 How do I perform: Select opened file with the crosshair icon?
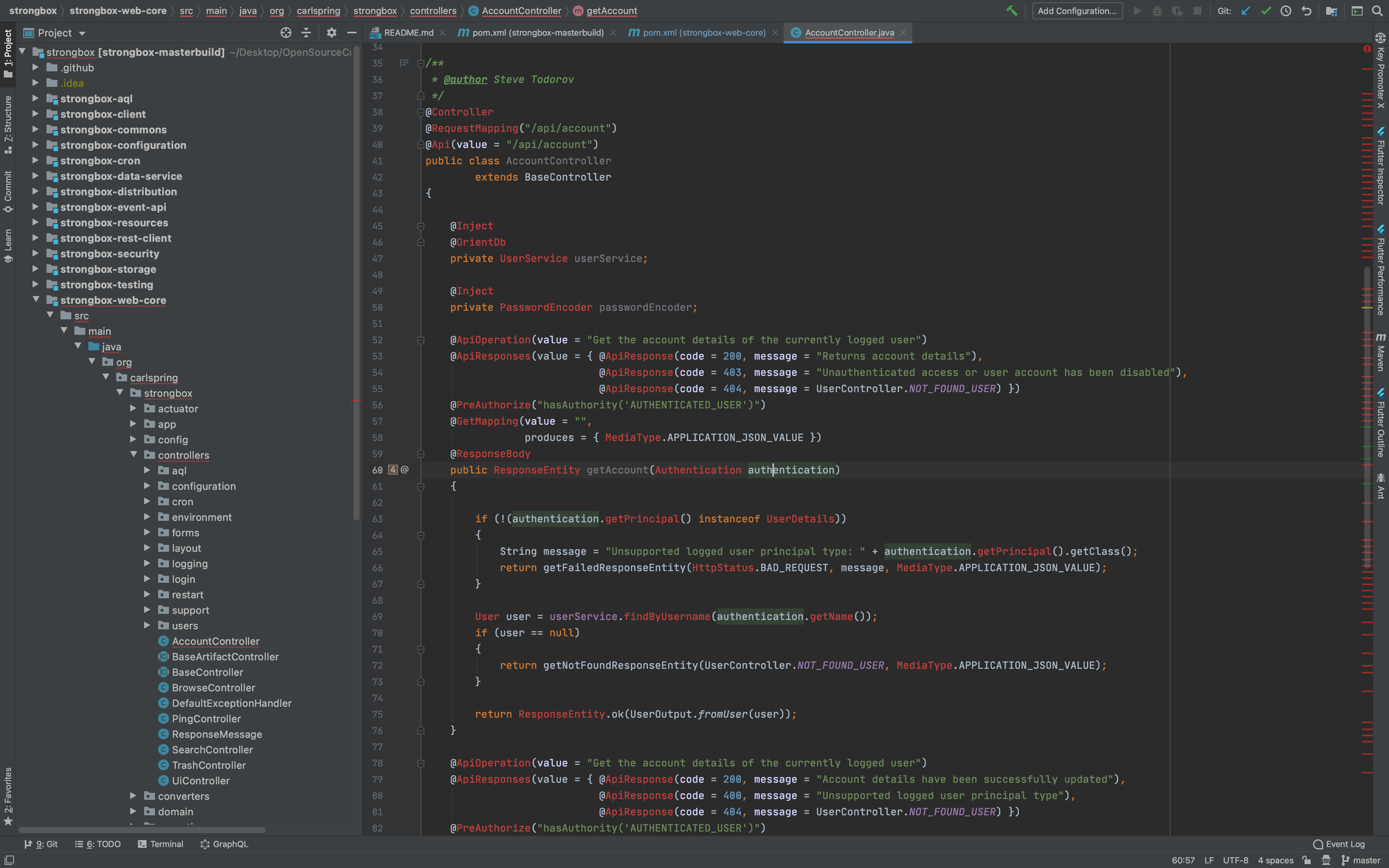tap(286, 33)
